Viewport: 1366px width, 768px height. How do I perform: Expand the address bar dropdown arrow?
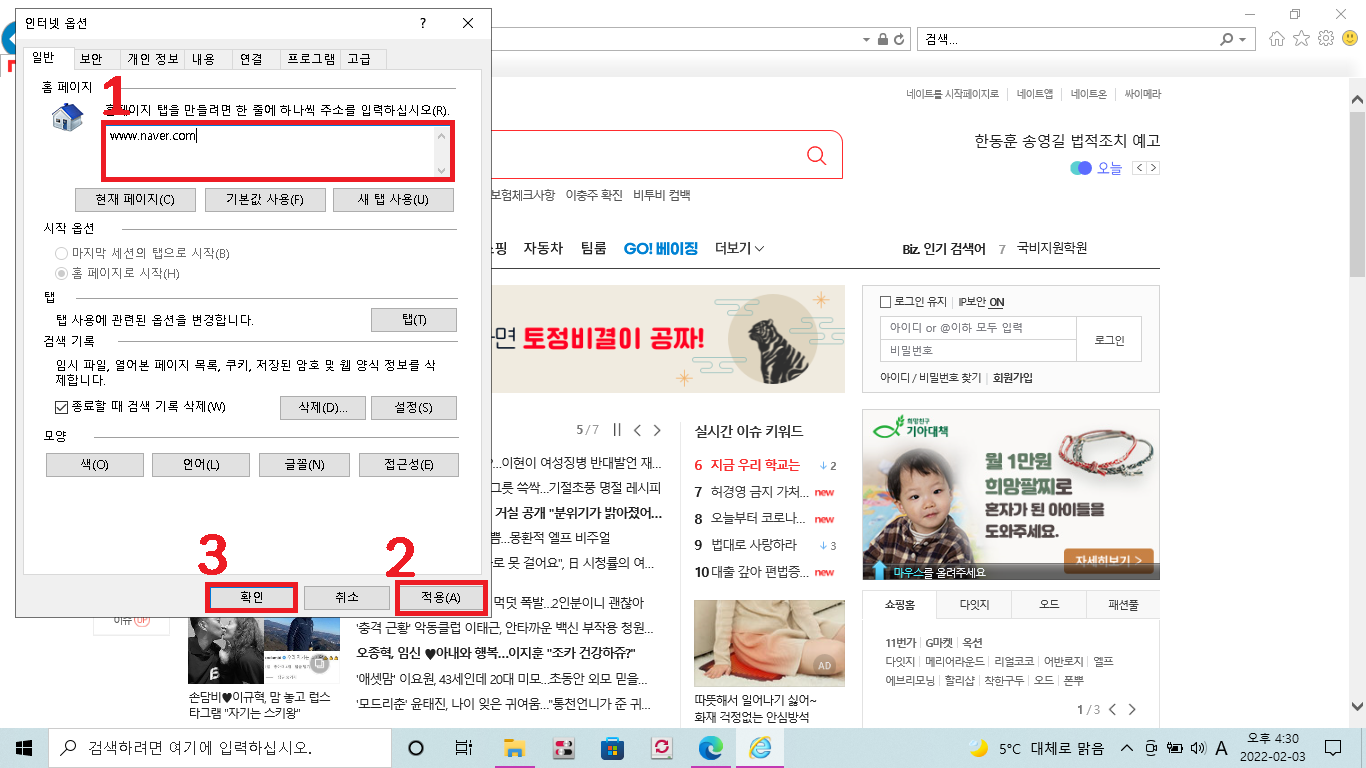pyautogui.click(x=866, y=39)
